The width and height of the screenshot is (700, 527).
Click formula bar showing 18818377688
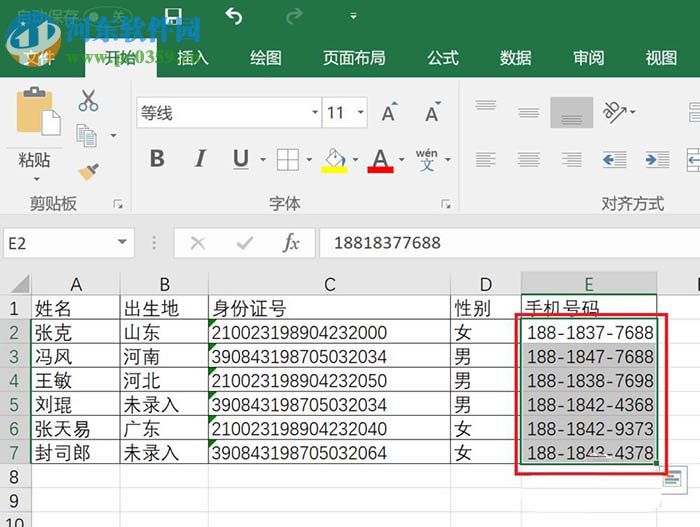509,243
